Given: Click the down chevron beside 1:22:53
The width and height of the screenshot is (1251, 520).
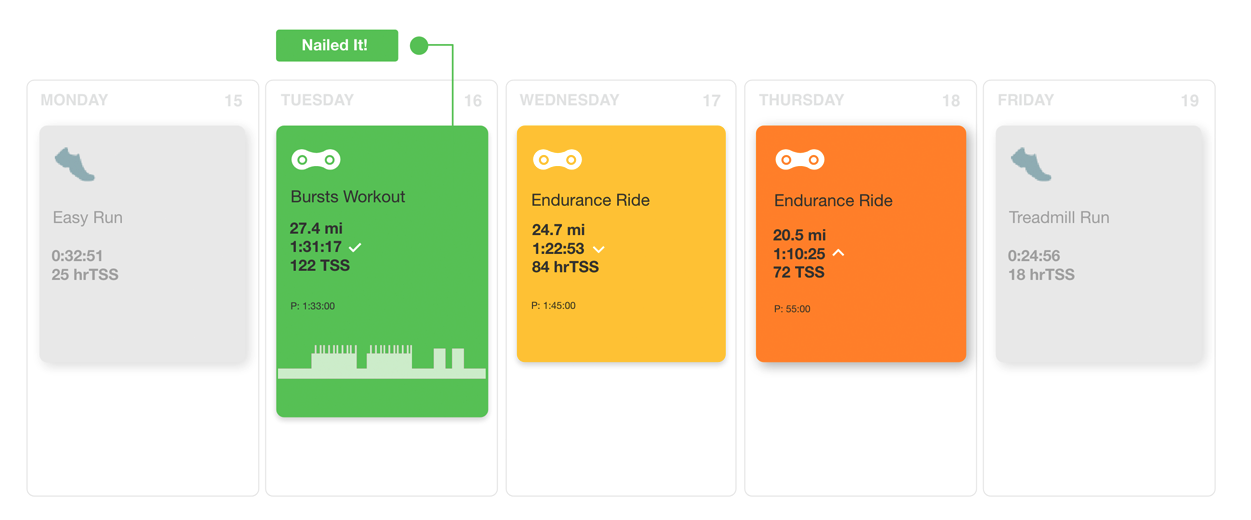Looking at the screenshot, I should click(598, 249).
